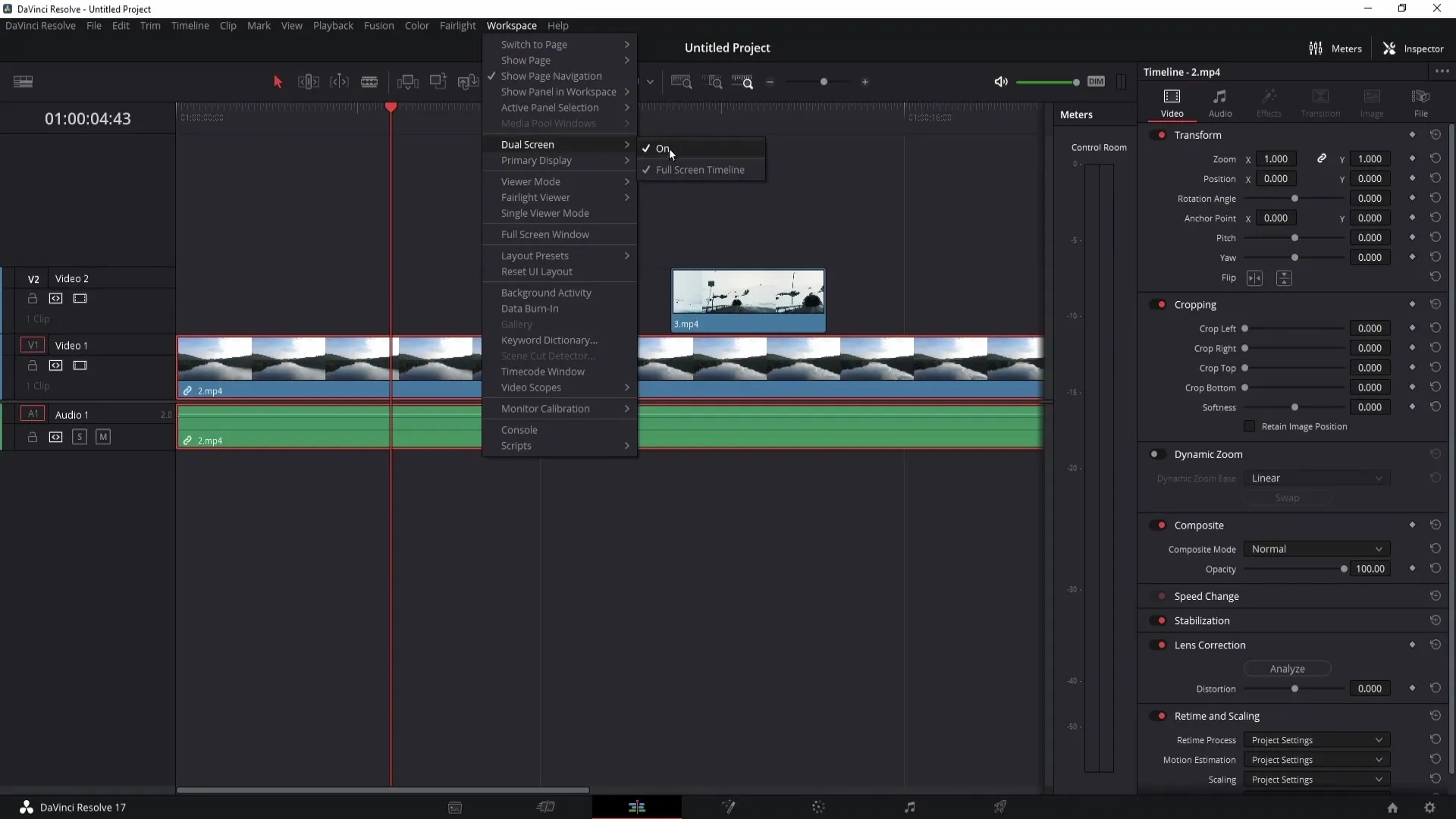Toggle the Cropping enable switch
The height and width of the screenshot is (819, 1456).
tap(1158, 305)
